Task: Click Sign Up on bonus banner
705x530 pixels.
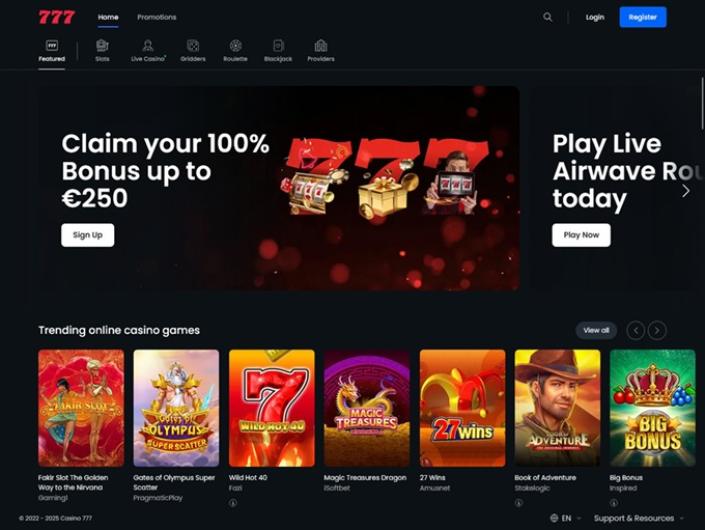Action: (88, 235)
